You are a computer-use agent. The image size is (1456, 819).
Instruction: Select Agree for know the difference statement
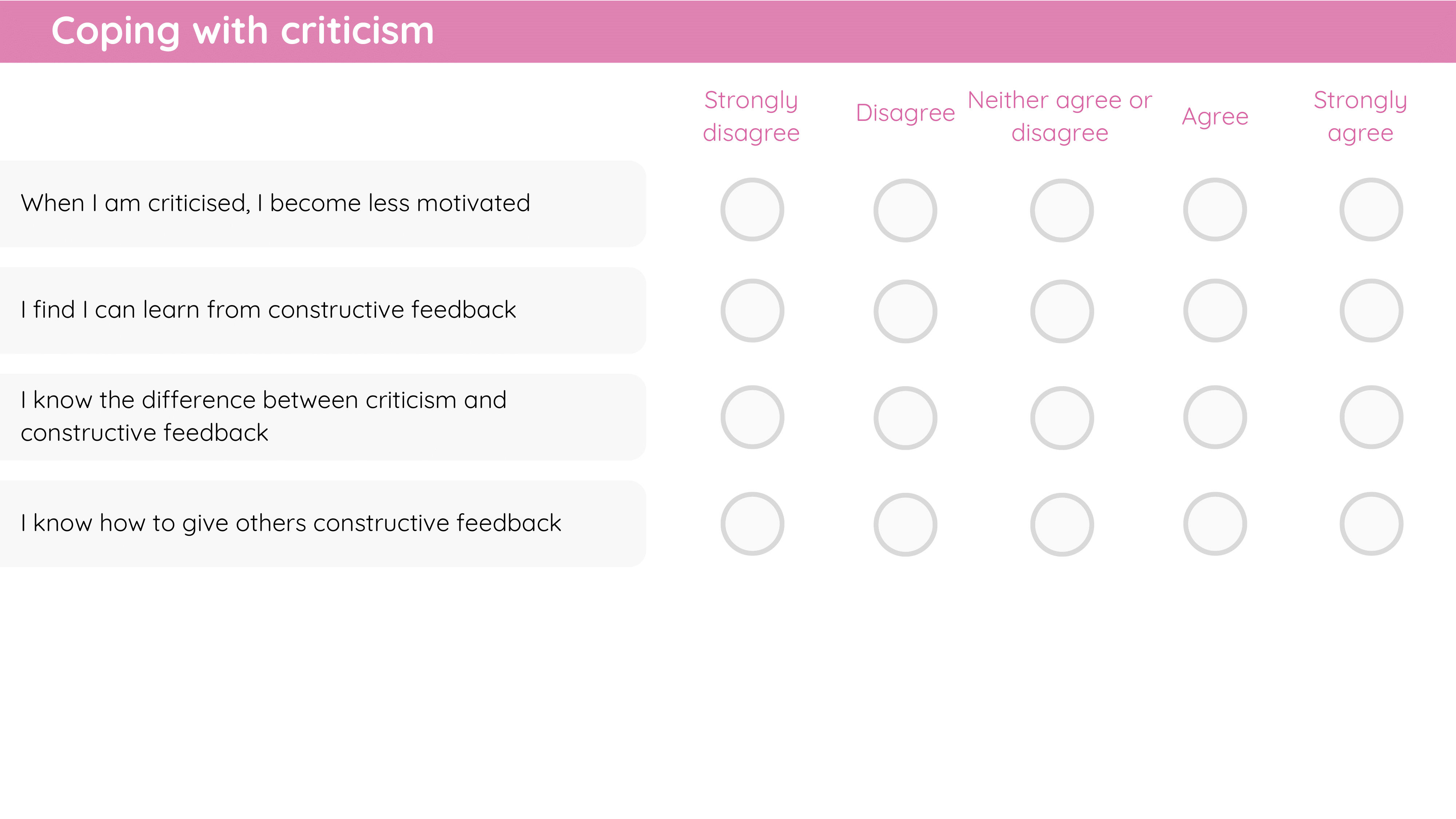coord(1215,418)
